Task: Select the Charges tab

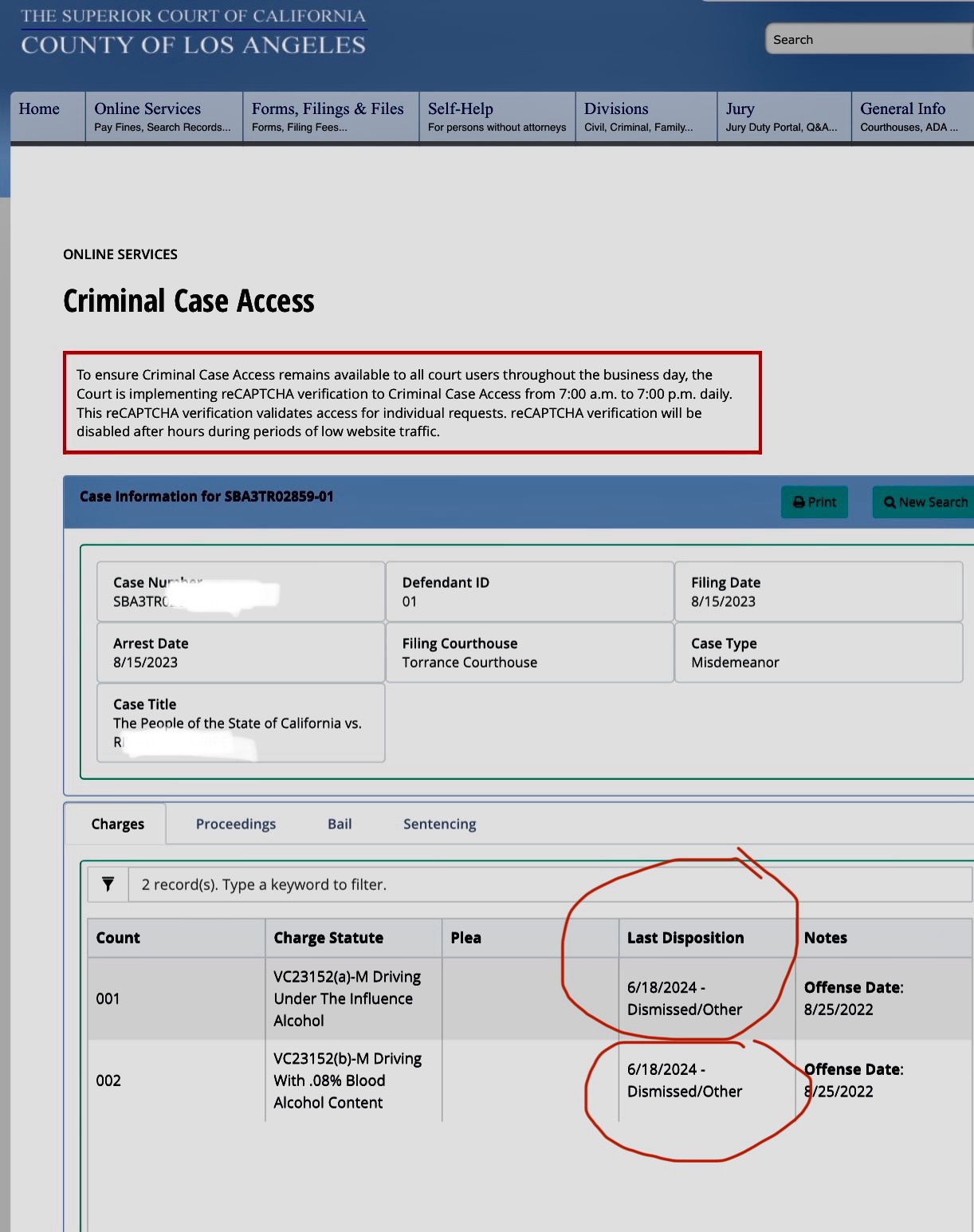Action: click(x=117, y=824)
